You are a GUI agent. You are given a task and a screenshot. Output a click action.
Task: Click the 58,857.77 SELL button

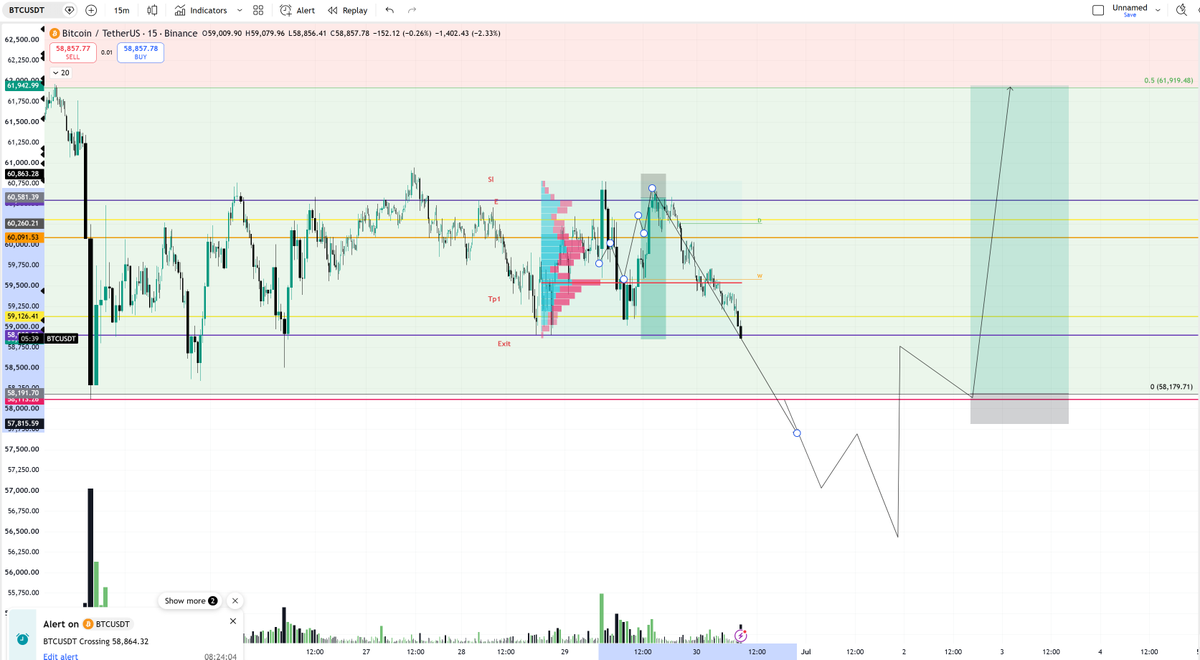(x=73, y=52)
